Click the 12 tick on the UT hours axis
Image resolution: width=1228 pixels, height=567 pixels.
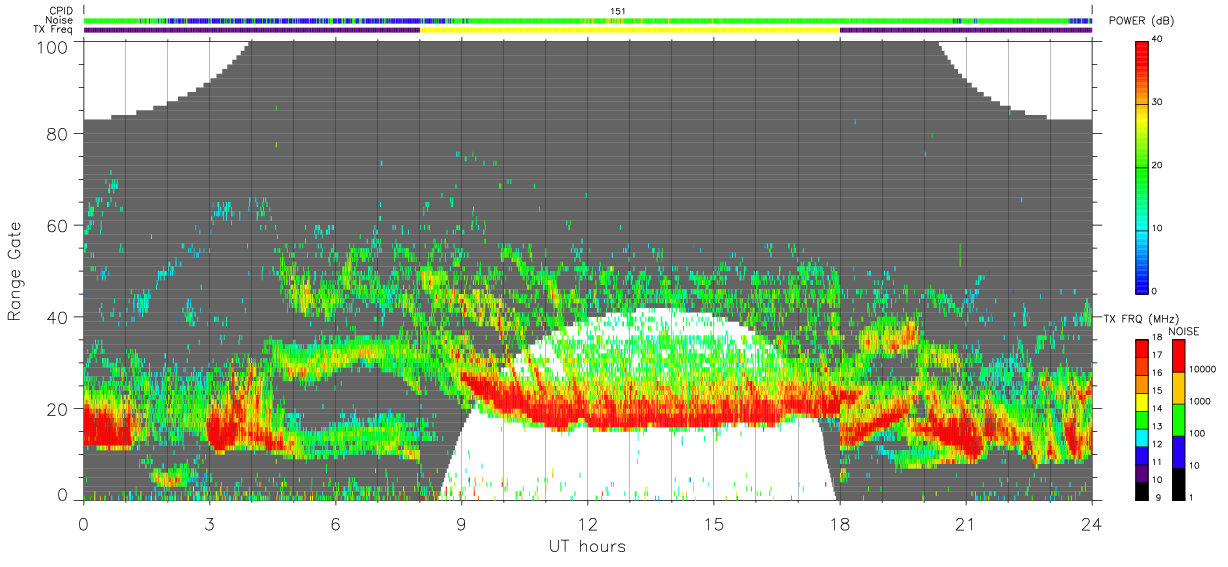click(588, 523)
